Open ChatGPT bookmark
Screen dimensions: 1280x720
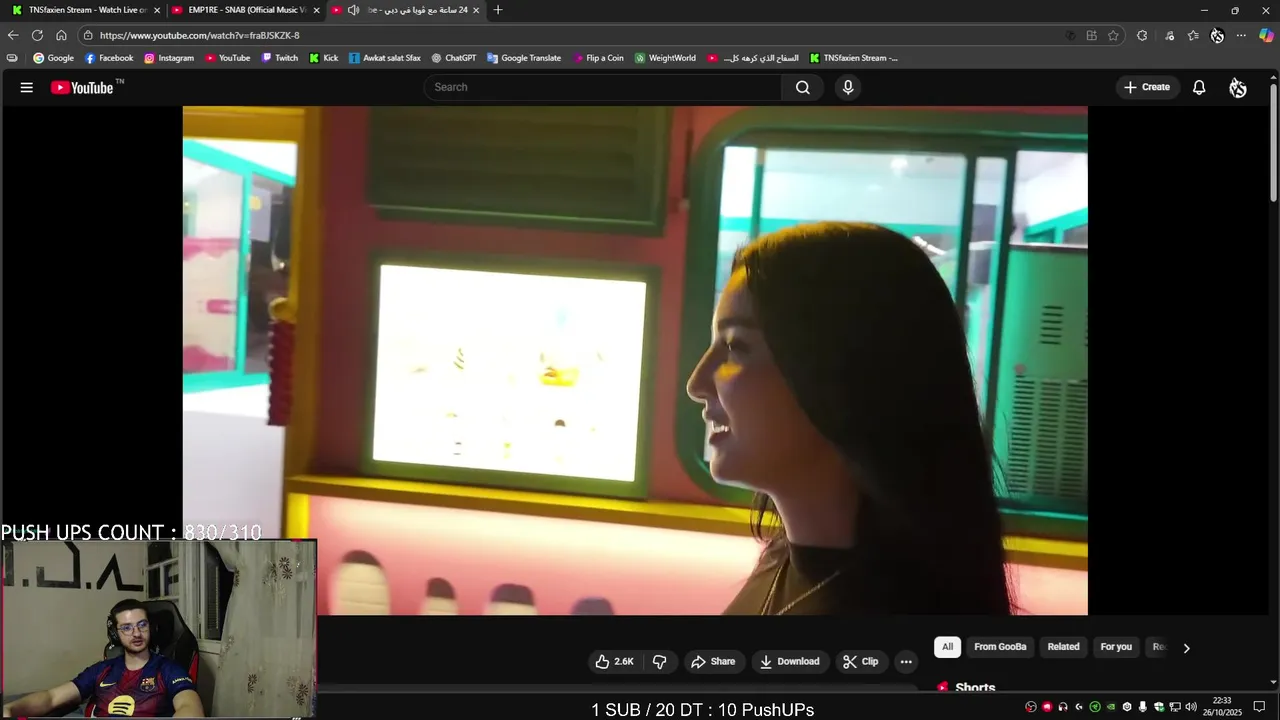point(453,58)
